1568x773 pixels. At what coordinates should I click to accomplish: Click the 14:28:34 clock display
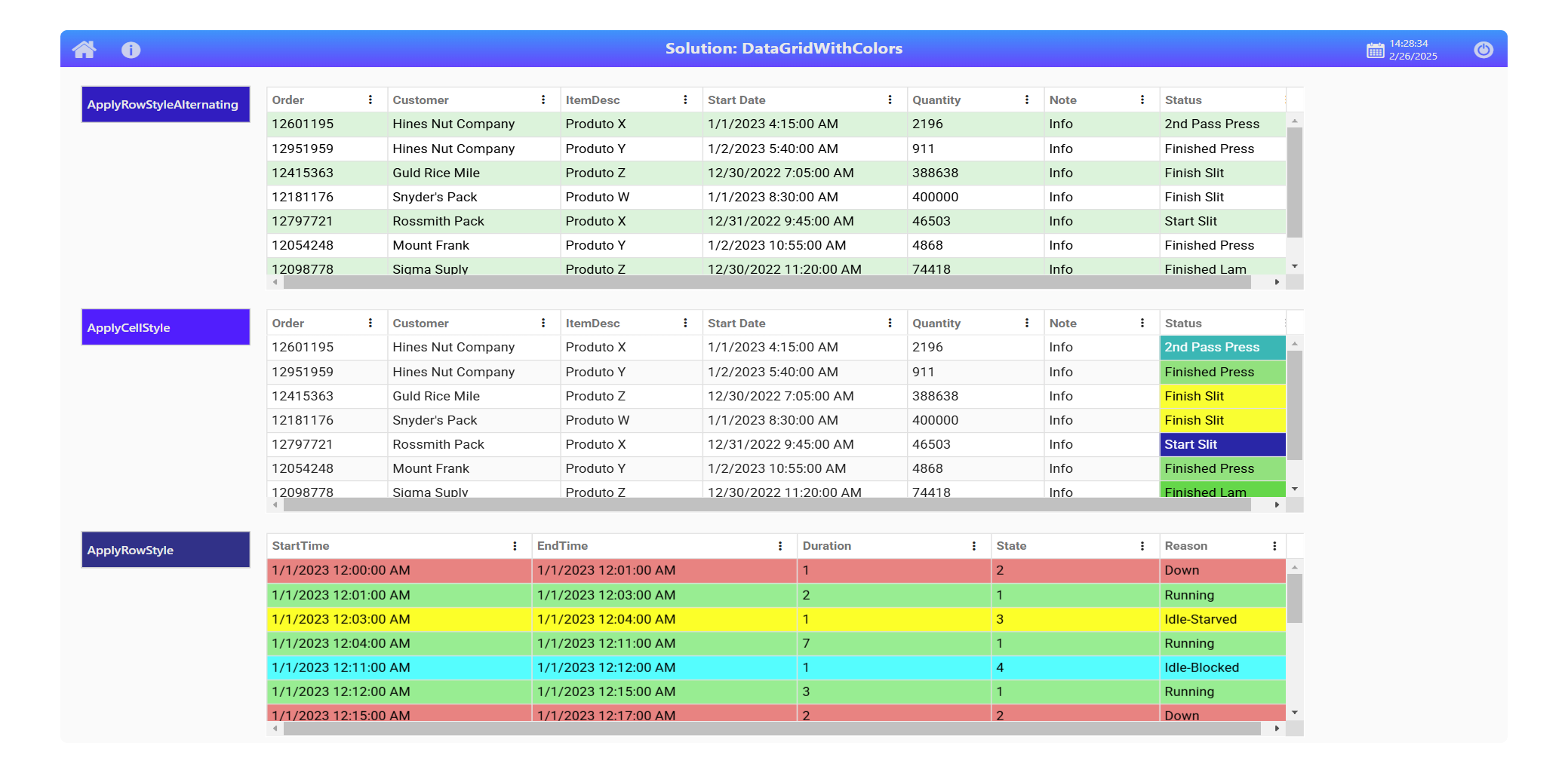[x=1409, y=44]
